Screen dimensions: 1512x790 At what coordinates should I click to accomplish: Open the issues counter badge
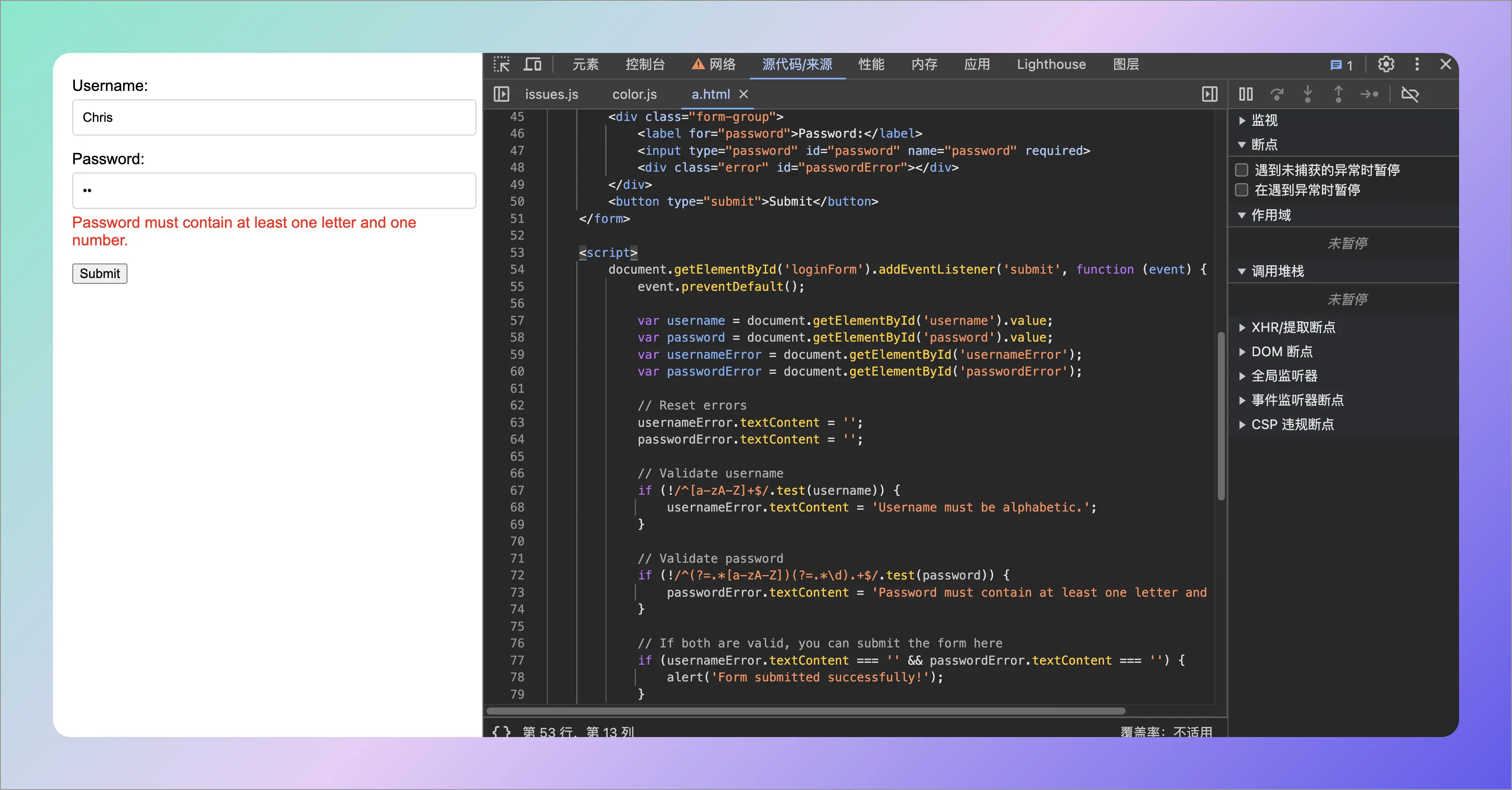coord(1341,64)
